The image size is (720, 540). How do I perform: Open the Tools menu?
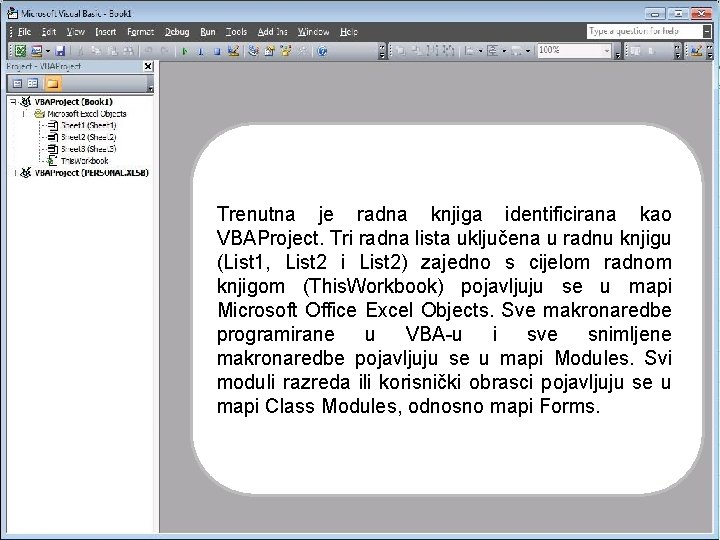[x=236, y=32]
